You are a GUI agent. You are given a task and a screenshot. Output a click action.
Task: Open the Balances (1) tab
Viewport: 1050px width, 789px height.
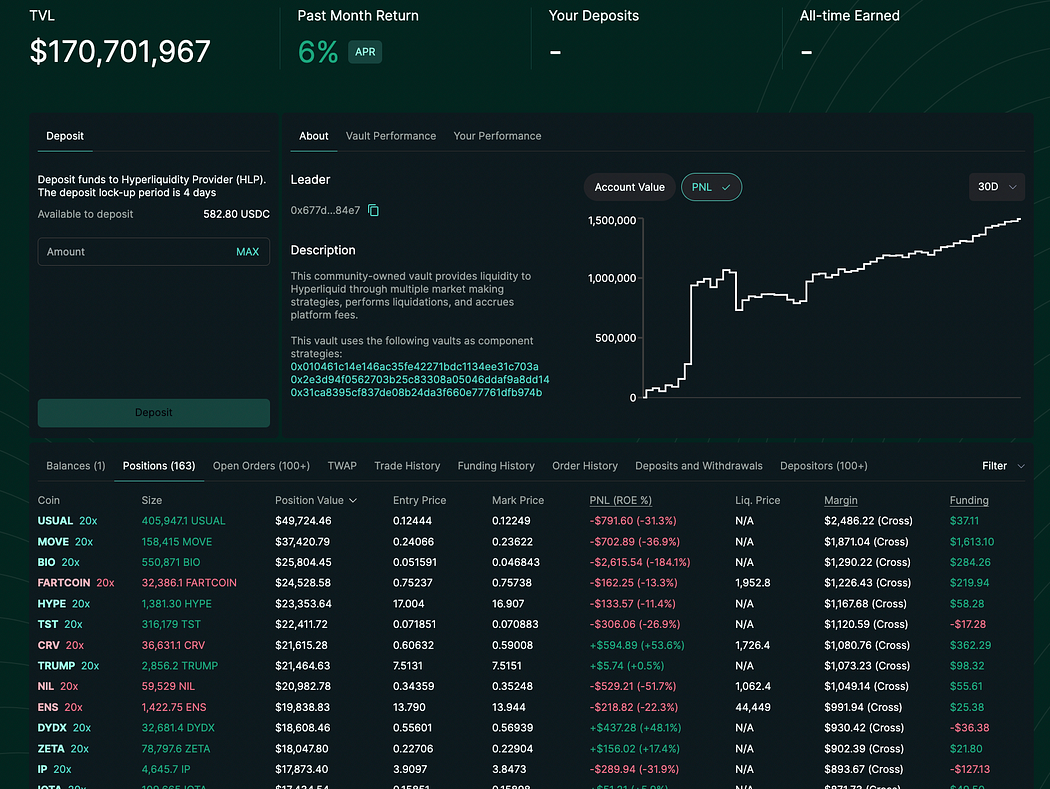coord(76,465)
